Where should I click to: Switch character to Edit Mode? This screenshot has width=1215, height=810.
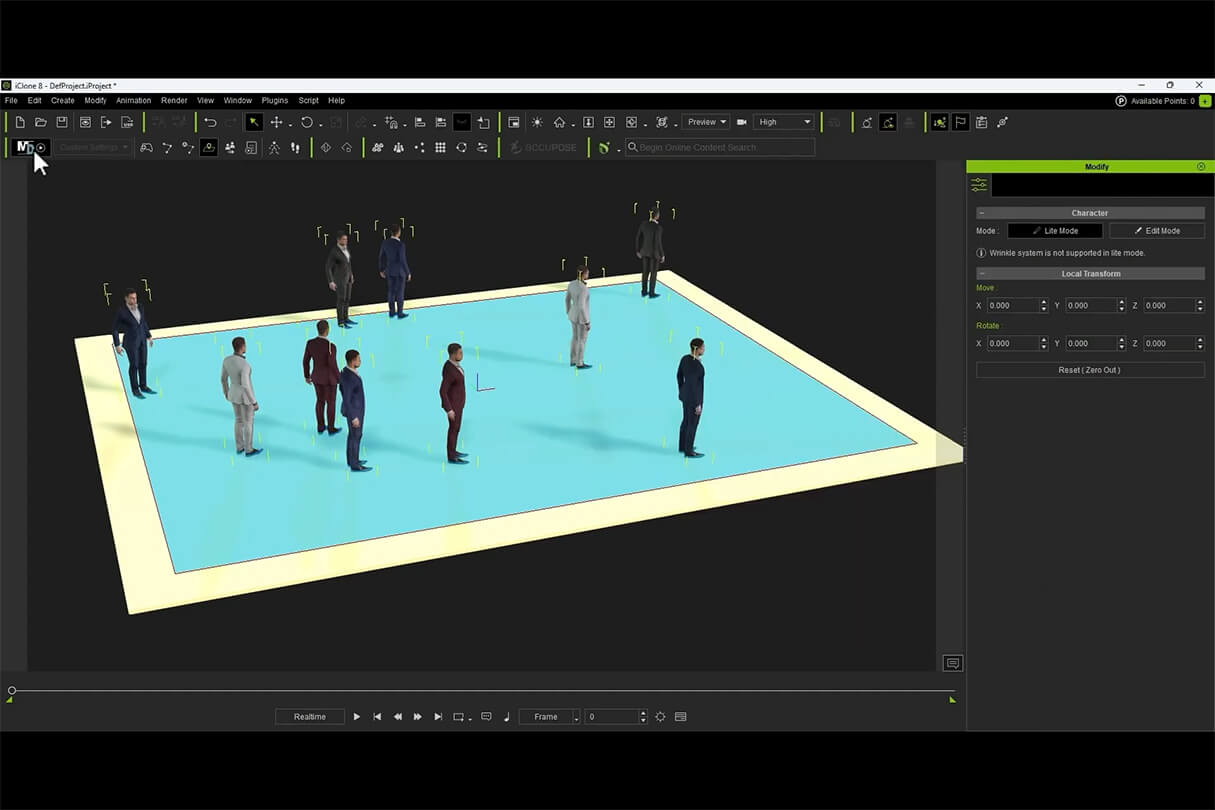click(1156, 231)
